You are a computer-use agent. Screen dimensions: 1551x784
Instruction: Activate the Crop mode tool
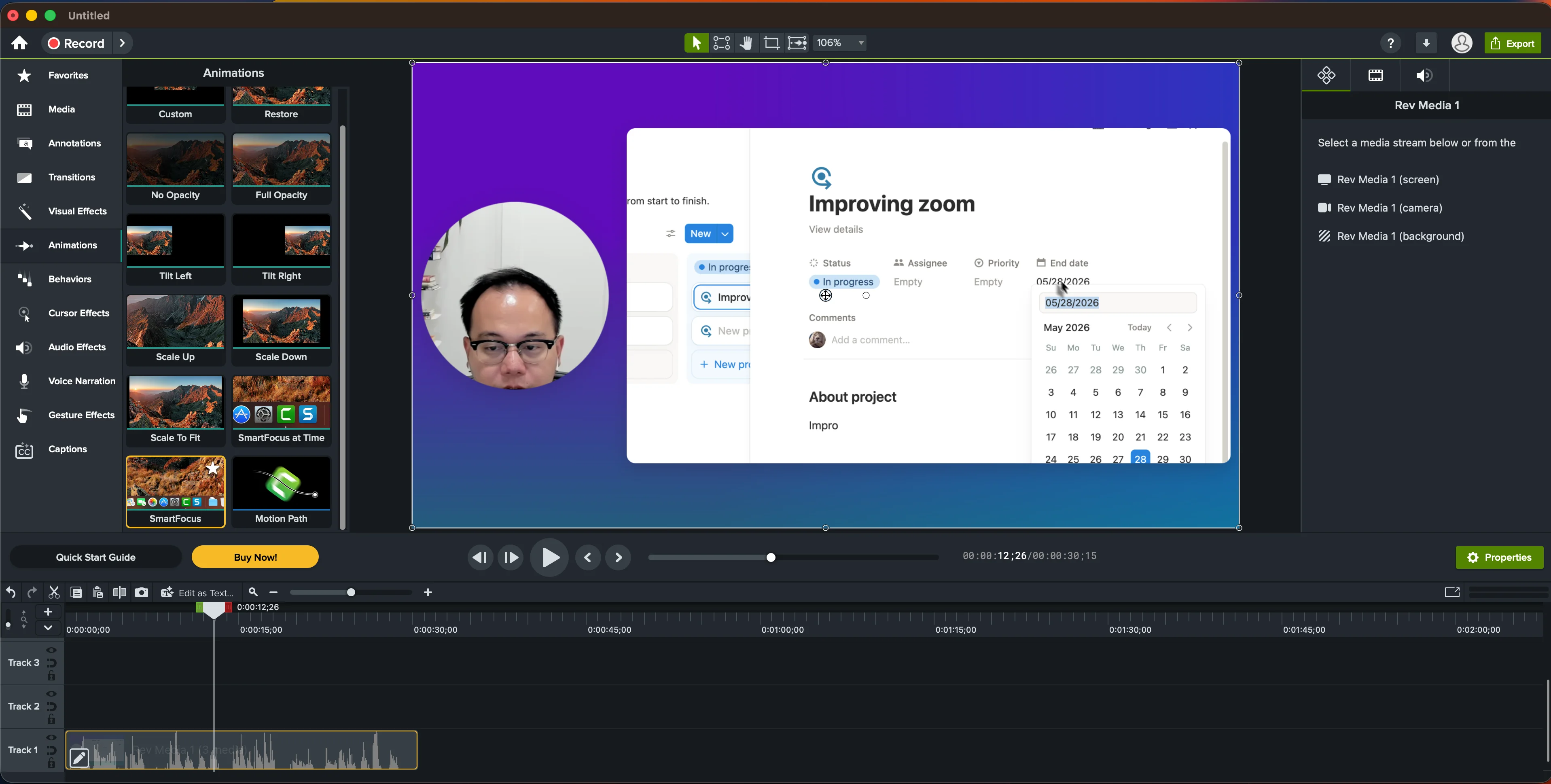(771, 43)
